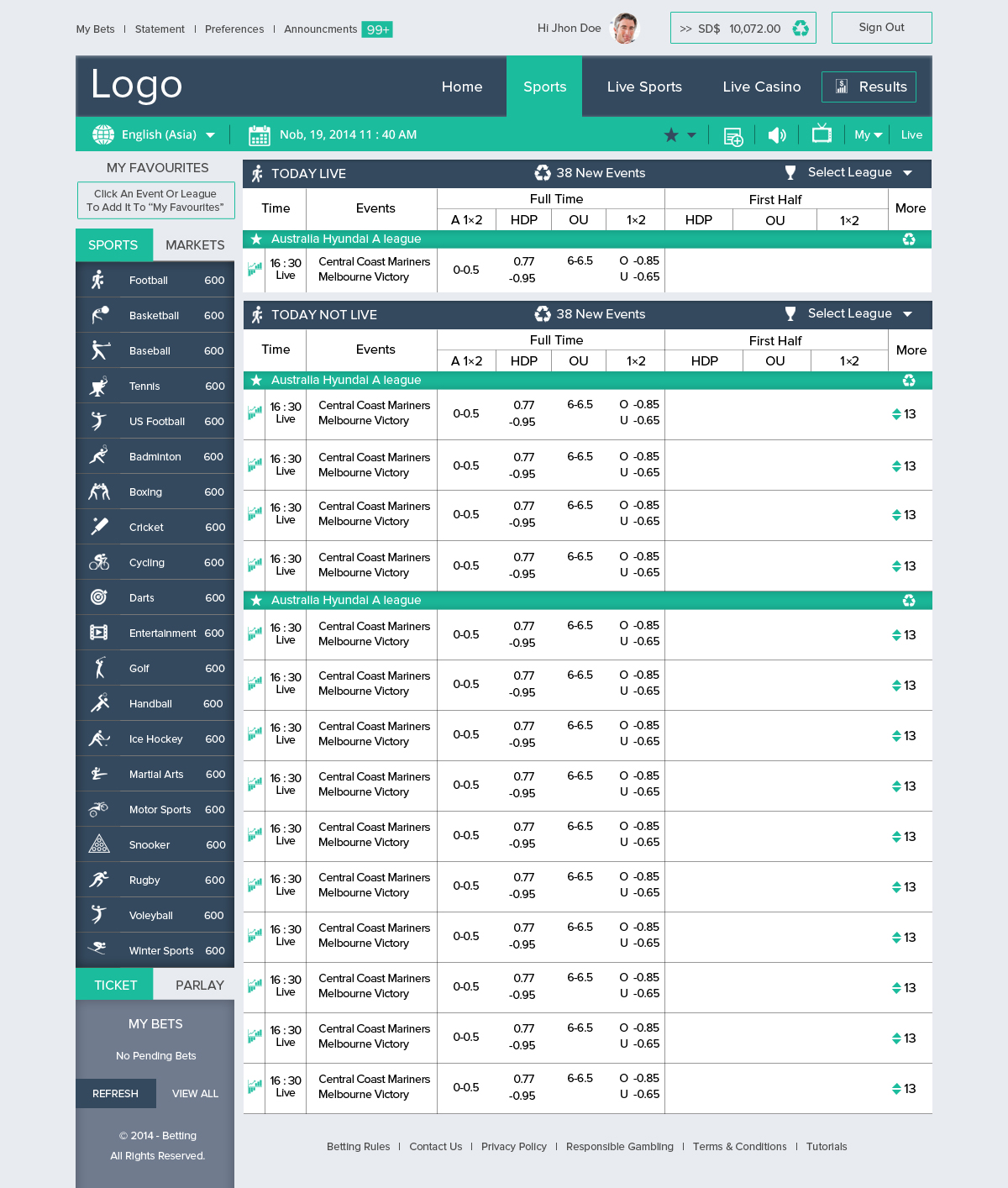Select Baseball sport icon
The height and width of the screenshot is (1188, 1008).
point(100,350)
